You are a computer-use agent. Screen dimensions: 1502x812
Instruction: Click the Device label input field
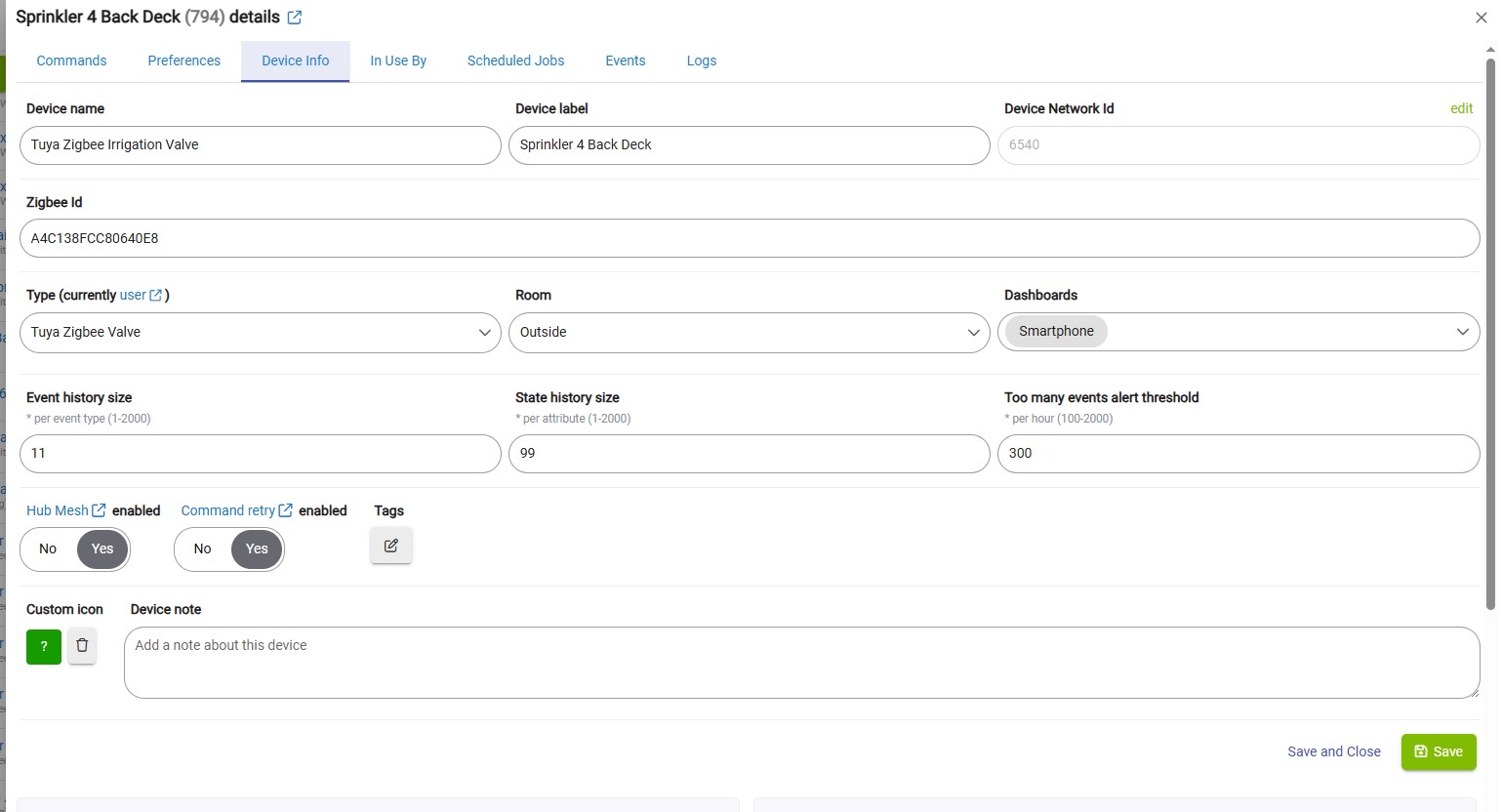click(x=750, y=145)
